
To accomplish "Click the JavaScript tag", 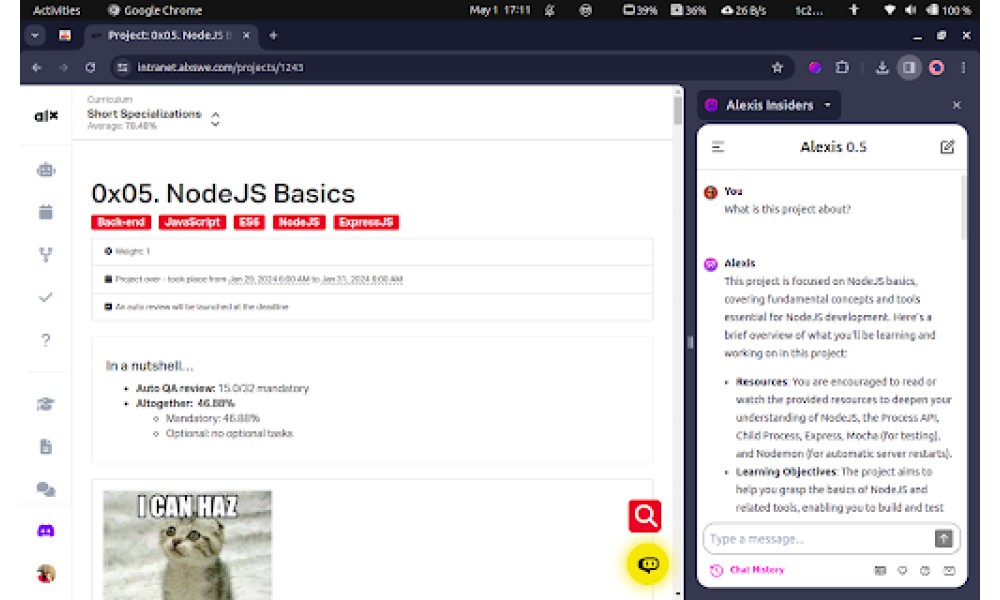I will pos(192,223).
